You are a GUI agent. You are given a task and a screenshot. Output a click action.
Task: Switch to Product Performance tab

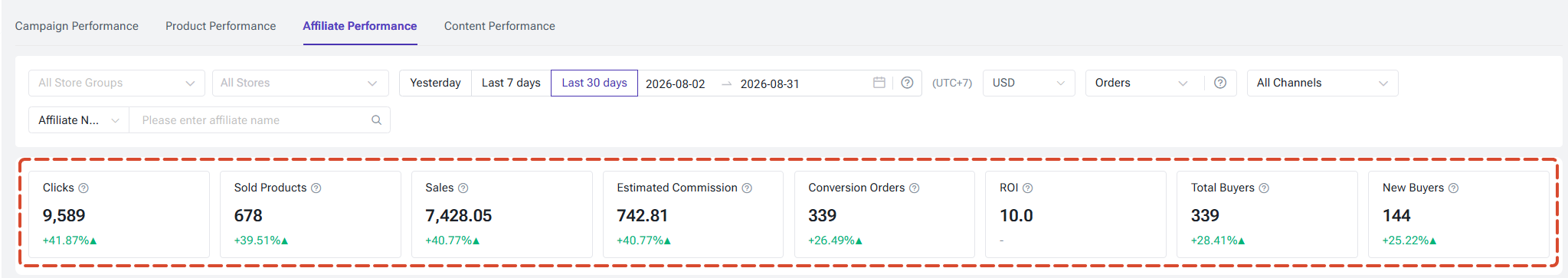tap(221, 26)
